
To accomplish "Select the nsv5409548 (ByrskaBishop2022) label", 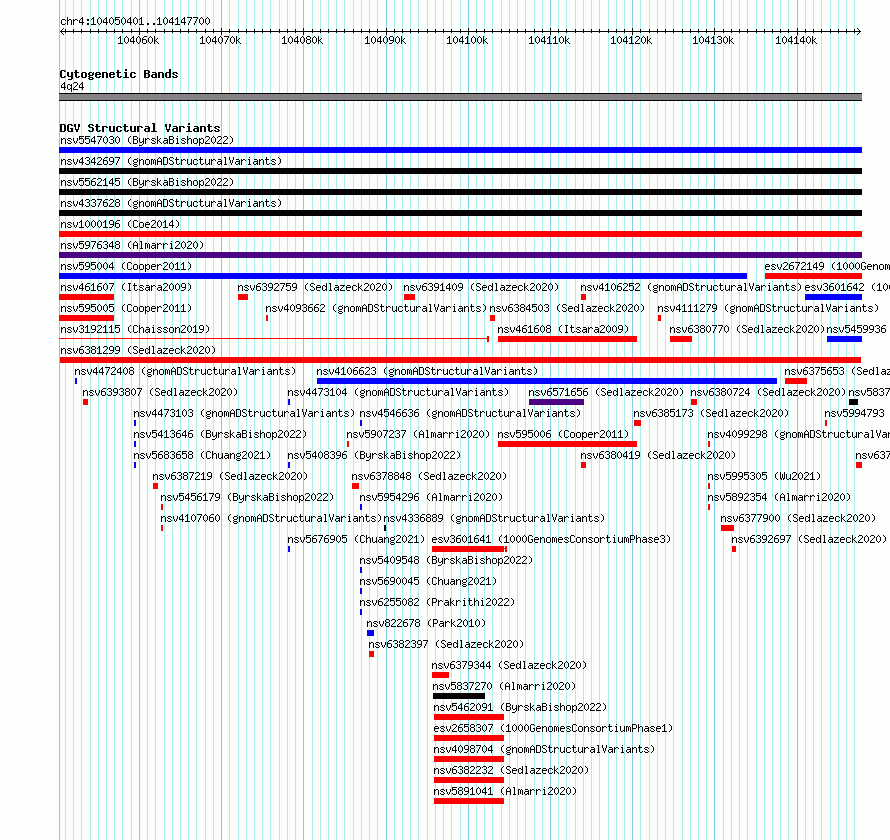I will (446, 560).
